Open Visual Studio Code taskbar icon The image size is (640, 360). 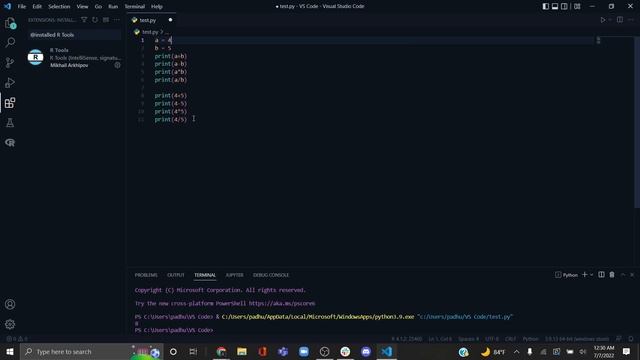pyautogui.click(x=387, y=351)
